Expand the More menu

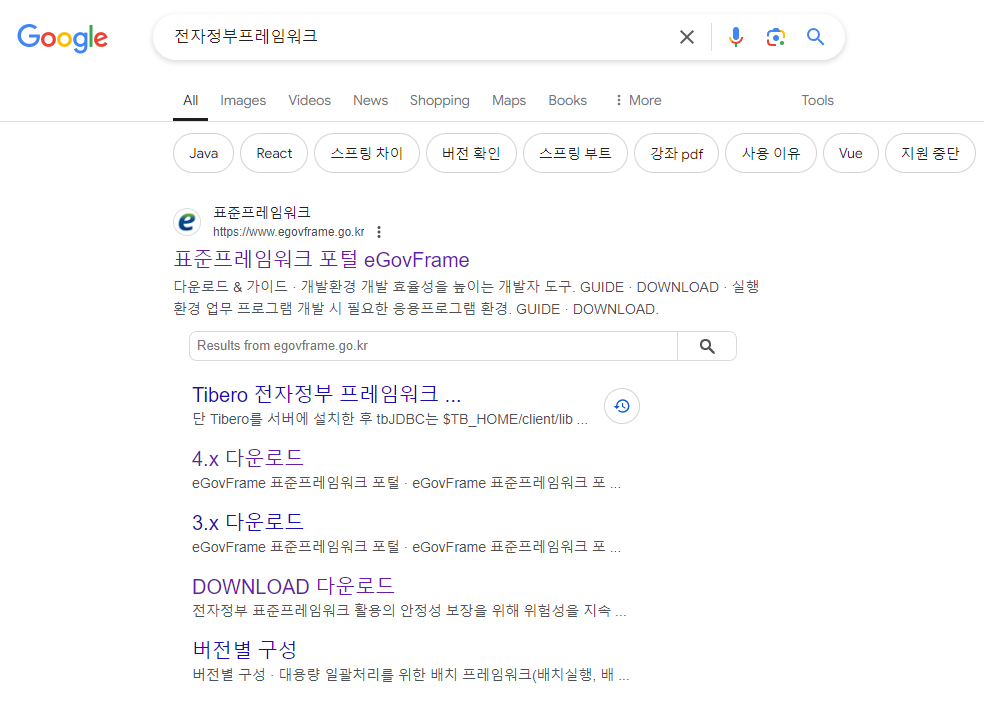638,100
